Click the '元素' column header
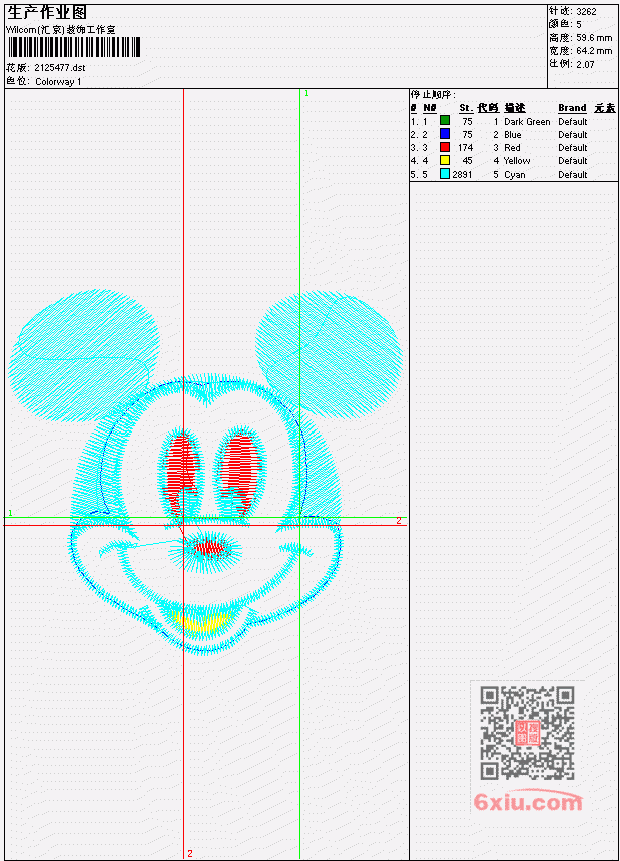Viewport: 620px width, 861px height. pyautogui.click(x=605, y=108)
